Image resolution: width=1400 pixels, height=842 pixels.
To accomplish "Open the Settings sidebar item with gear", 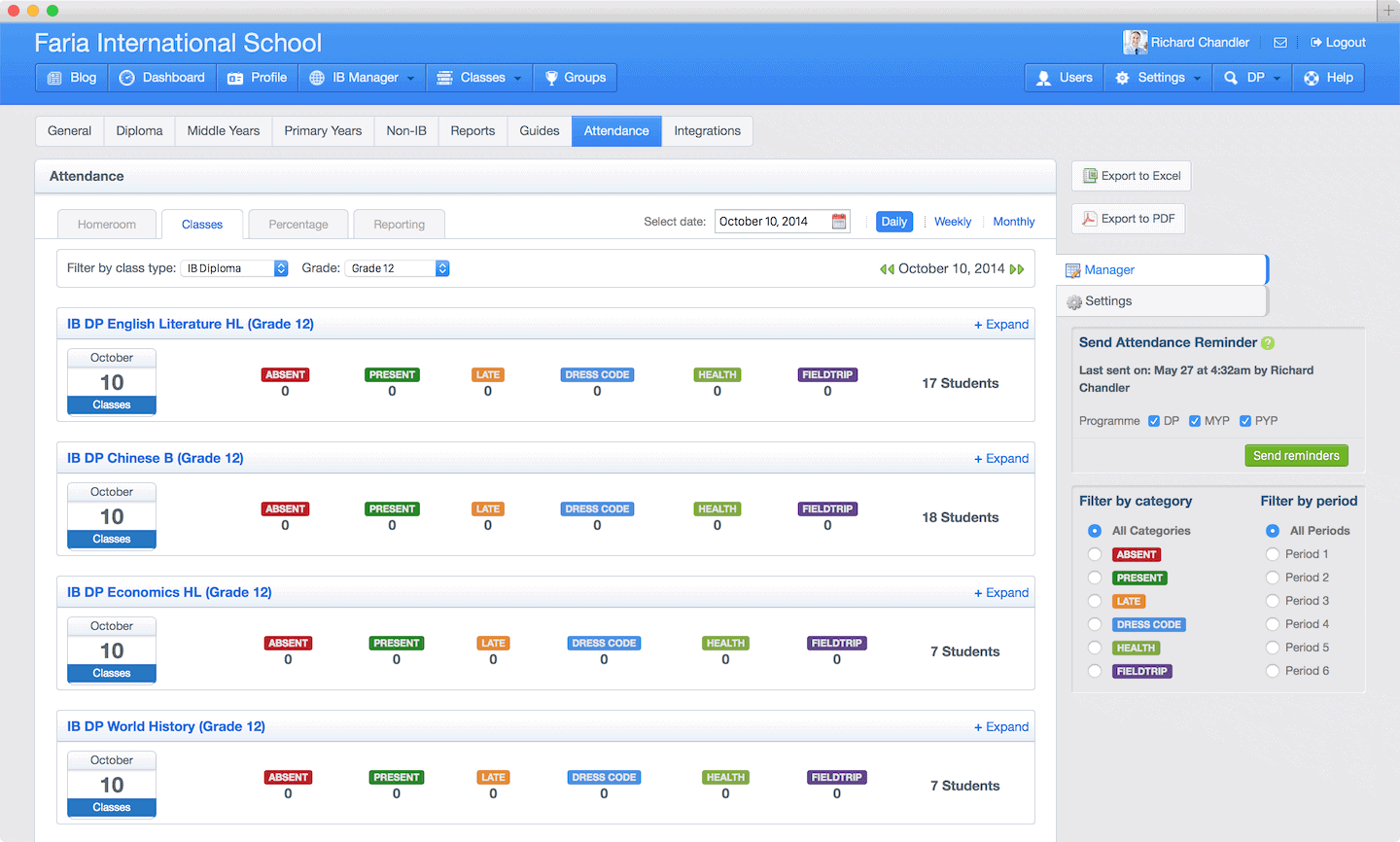I will (x=1163, y=301).
